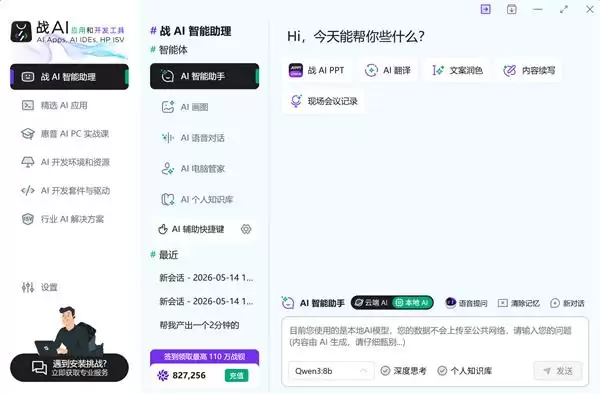The image size is (600, 394).
Task: Enable 深度思考 deep thinking option
Action: point(403,371)
